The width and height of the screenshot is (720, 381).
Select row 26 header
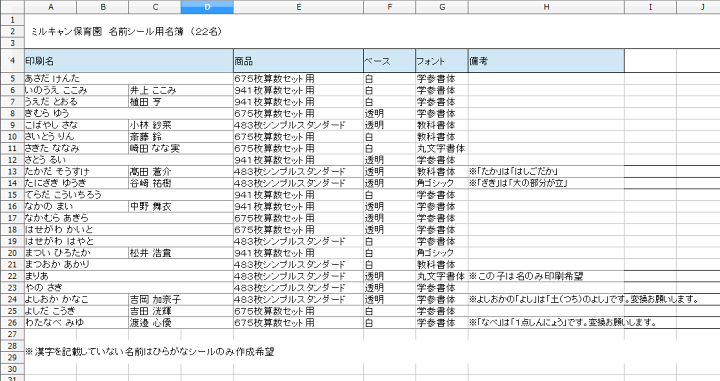tap(12, 322)
